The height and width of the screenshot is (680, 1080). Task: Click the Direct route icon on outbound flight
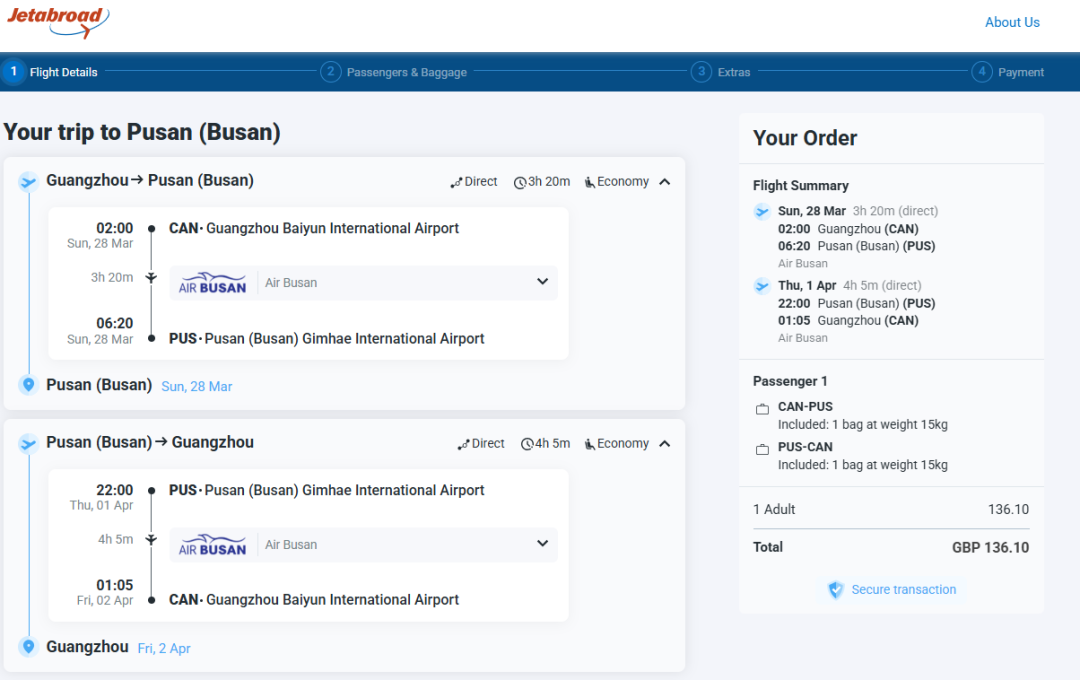[456, 183]
